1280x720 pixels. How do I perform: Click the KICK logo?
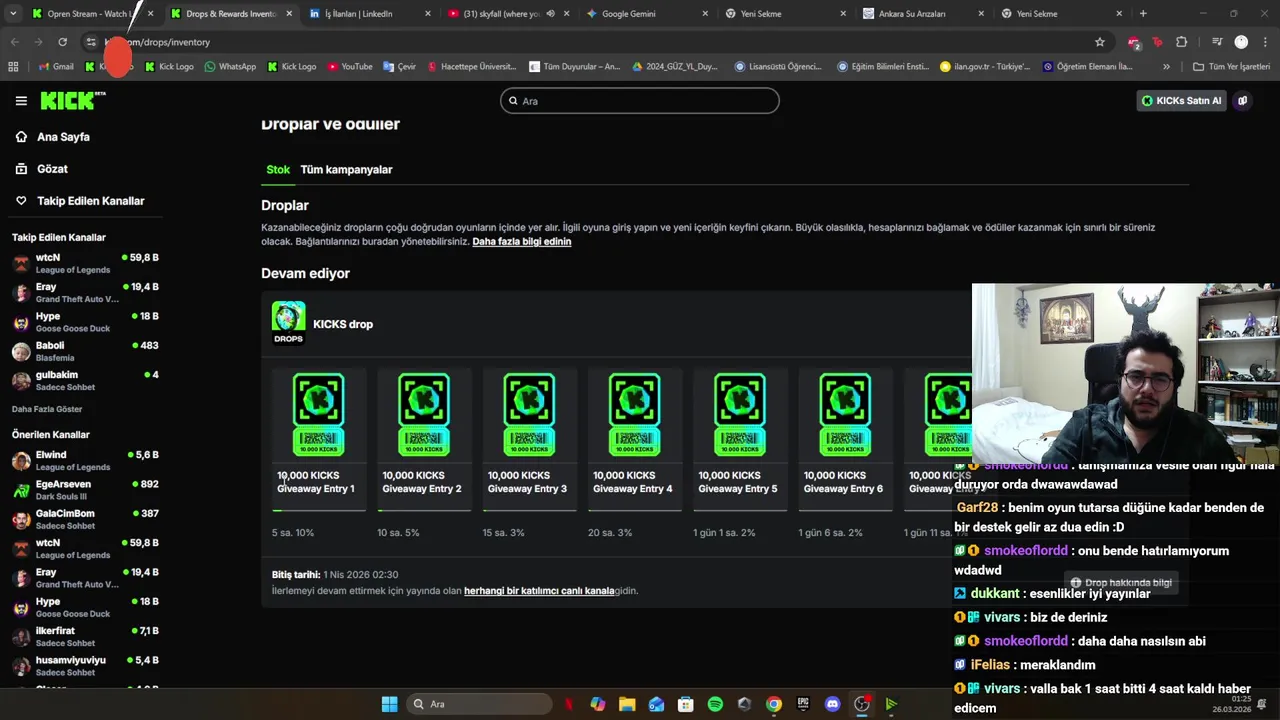coord(72,101)
